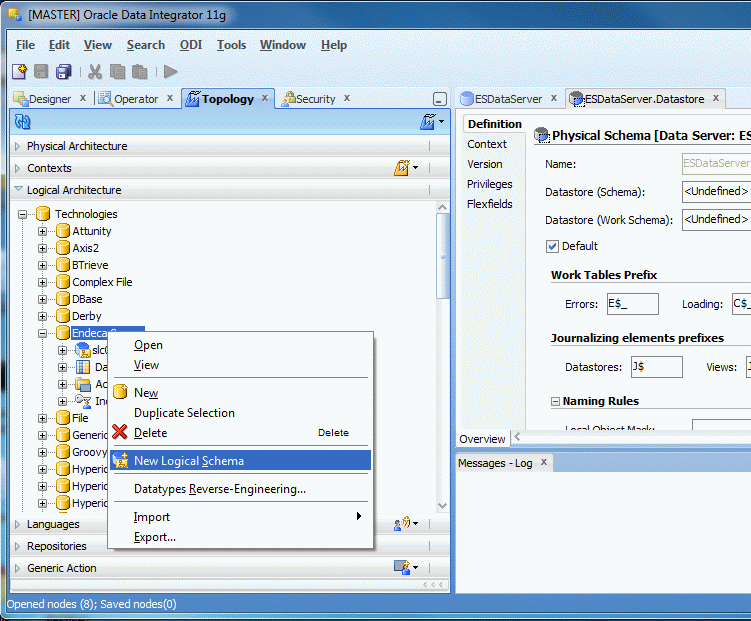Click the BTrieve technology icon
Image resolution: width=751 pixels, height=621 pixels.
63,265
